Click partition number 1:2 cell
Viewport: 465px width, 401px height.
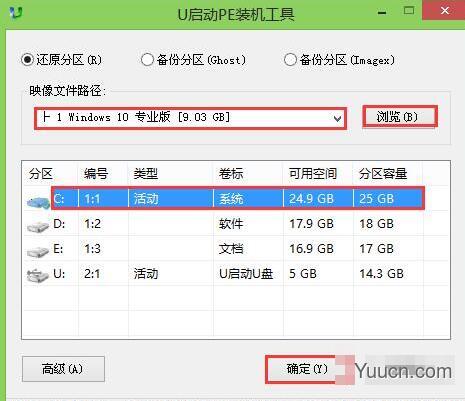click(x=92, y=224)
